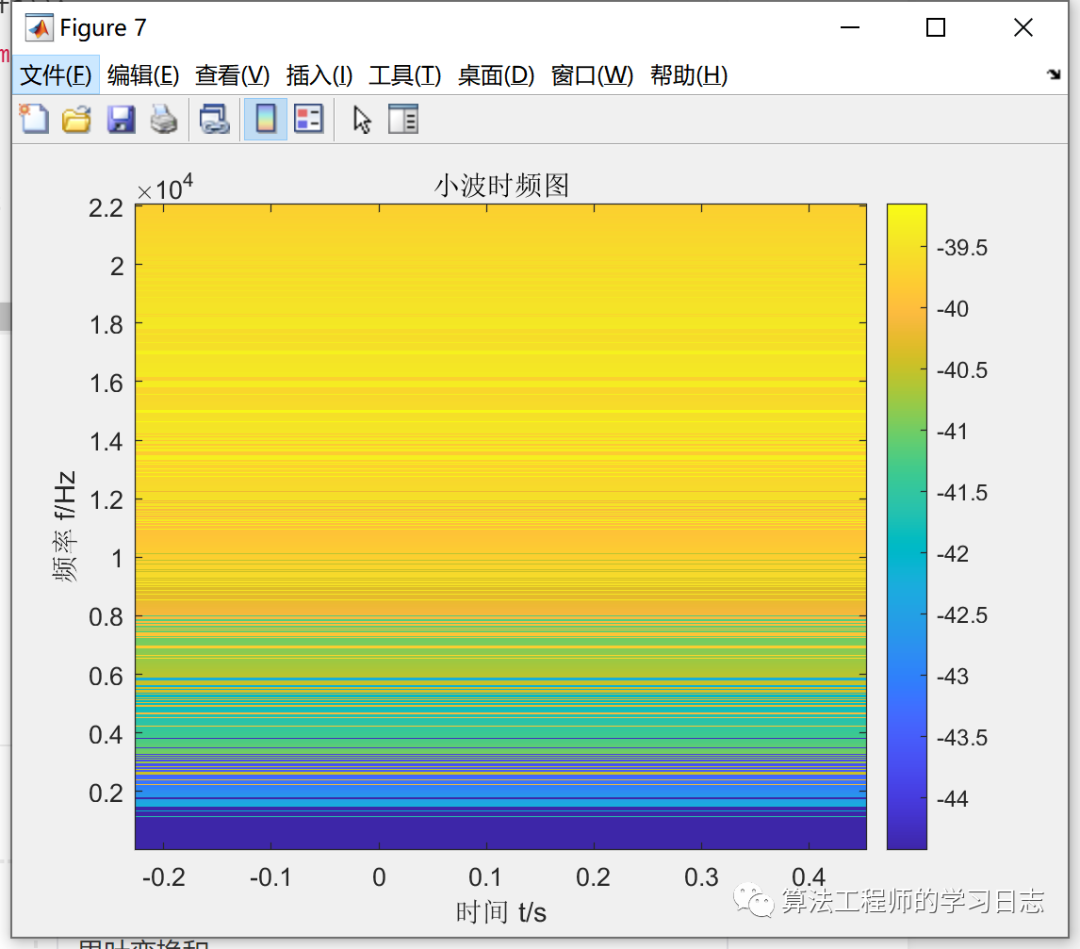Dock the figure using the top-right arrow
This screenshot has width=1080, height=949.
coord(1054,75)
